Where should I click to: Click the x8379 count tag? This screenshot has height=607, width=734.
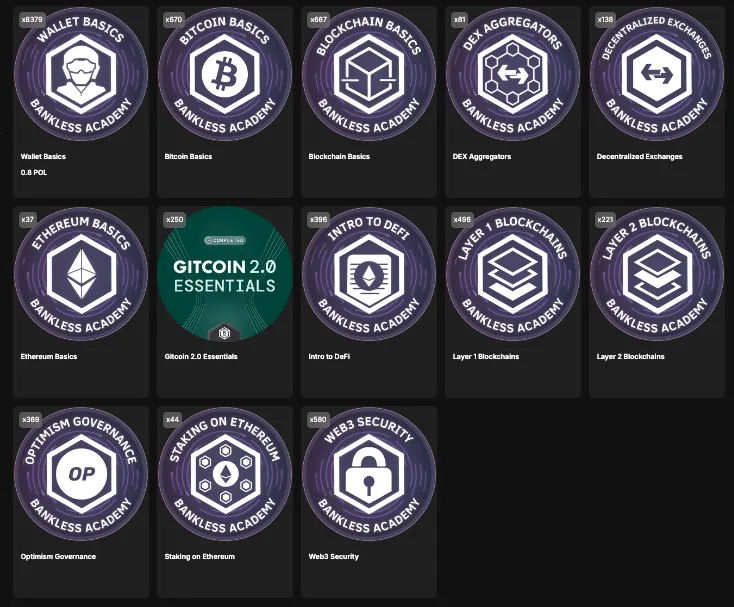coord(32,20)
